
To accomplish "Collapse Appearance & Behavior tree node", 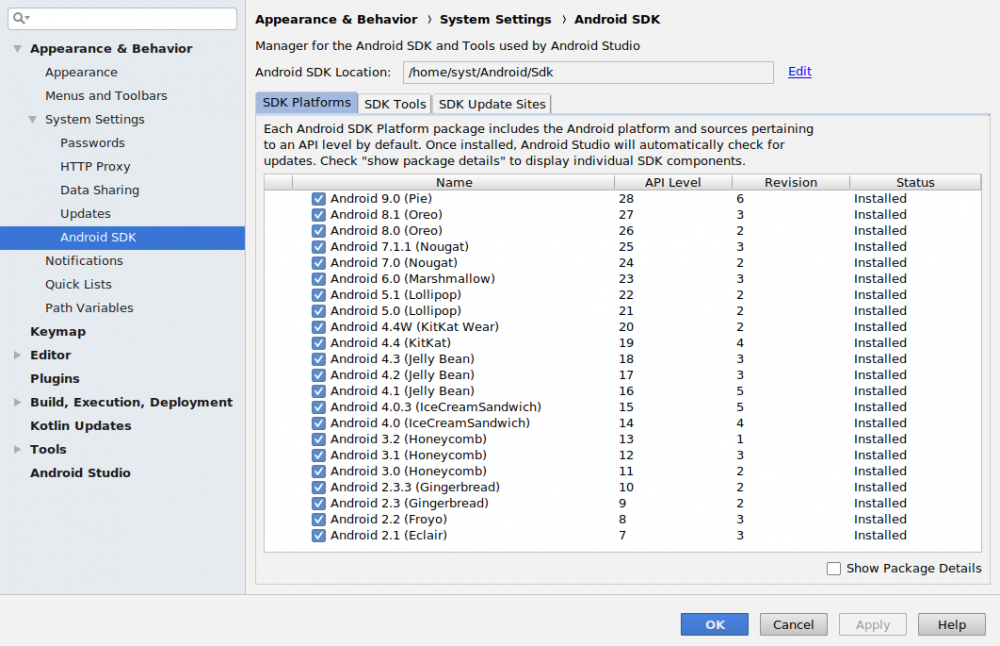I will (x=17, y=48).
